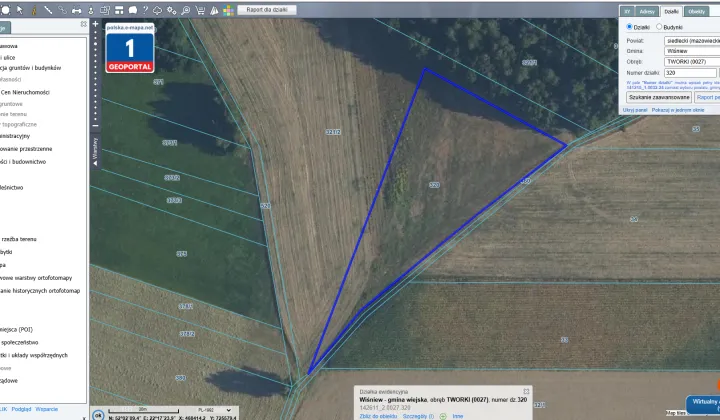Click the Ukryj panel link
The width and height of the screenshot is (720, 420).
tap(635, 110)
